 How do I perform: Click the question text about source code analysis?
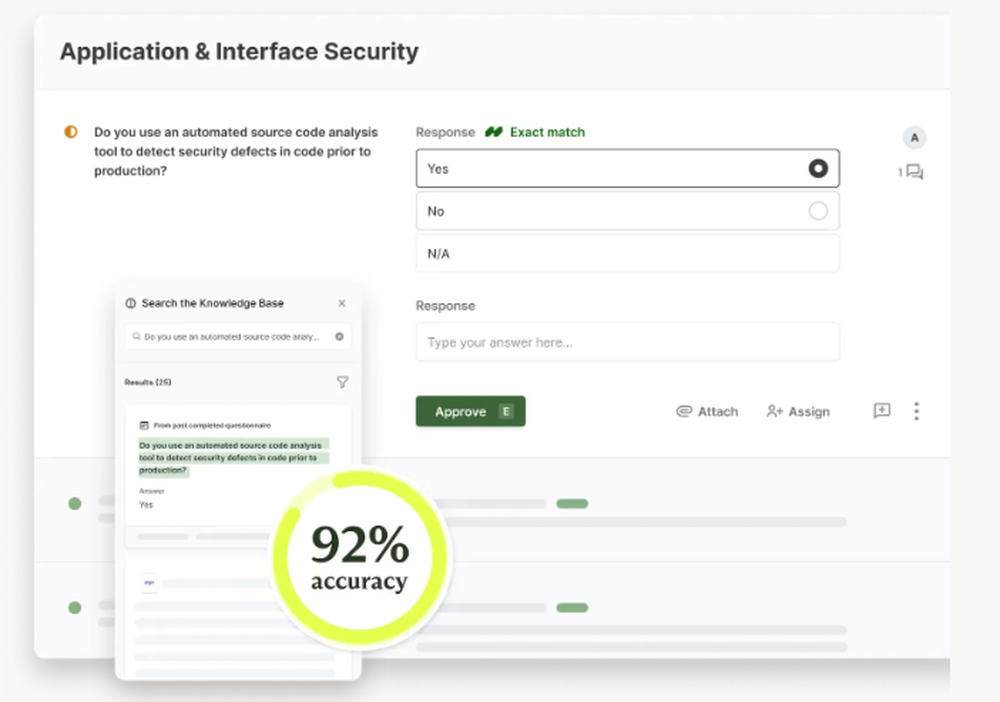pos(236,151)
